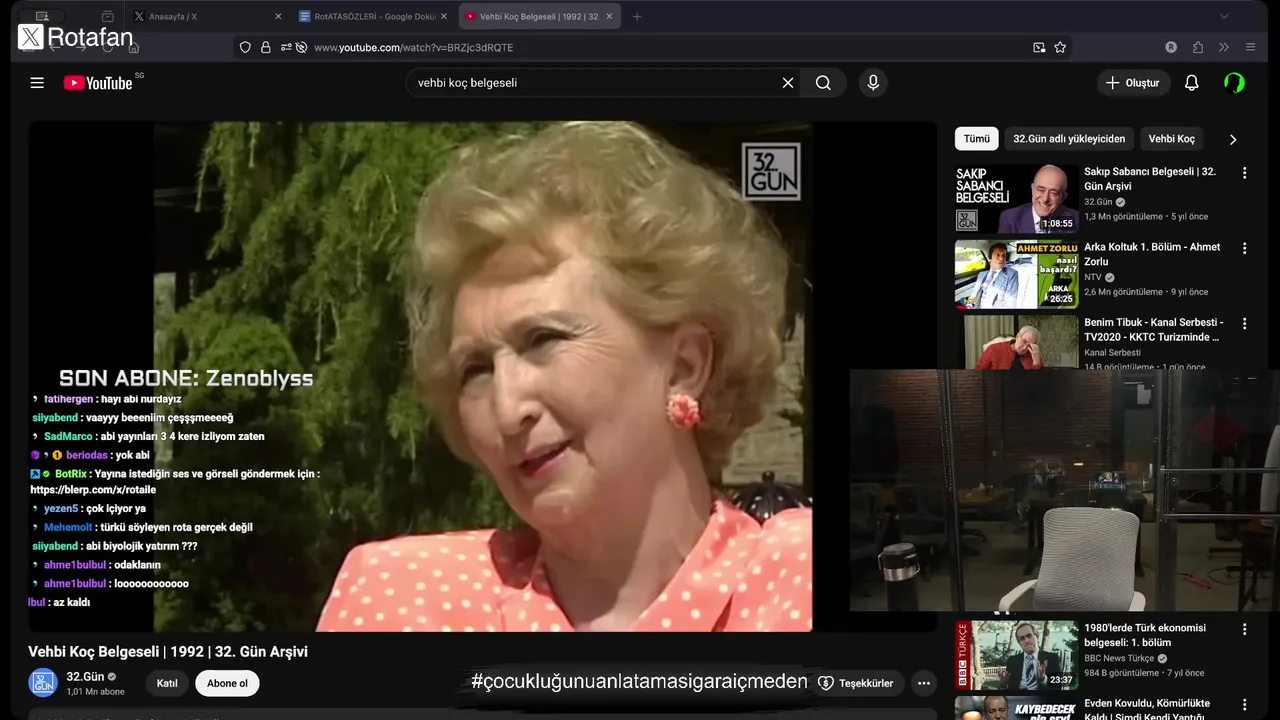Image resolution: width=1280 pixels, height=720 pixels.
Task: Clear the search box text
Action: click(788, 83)
